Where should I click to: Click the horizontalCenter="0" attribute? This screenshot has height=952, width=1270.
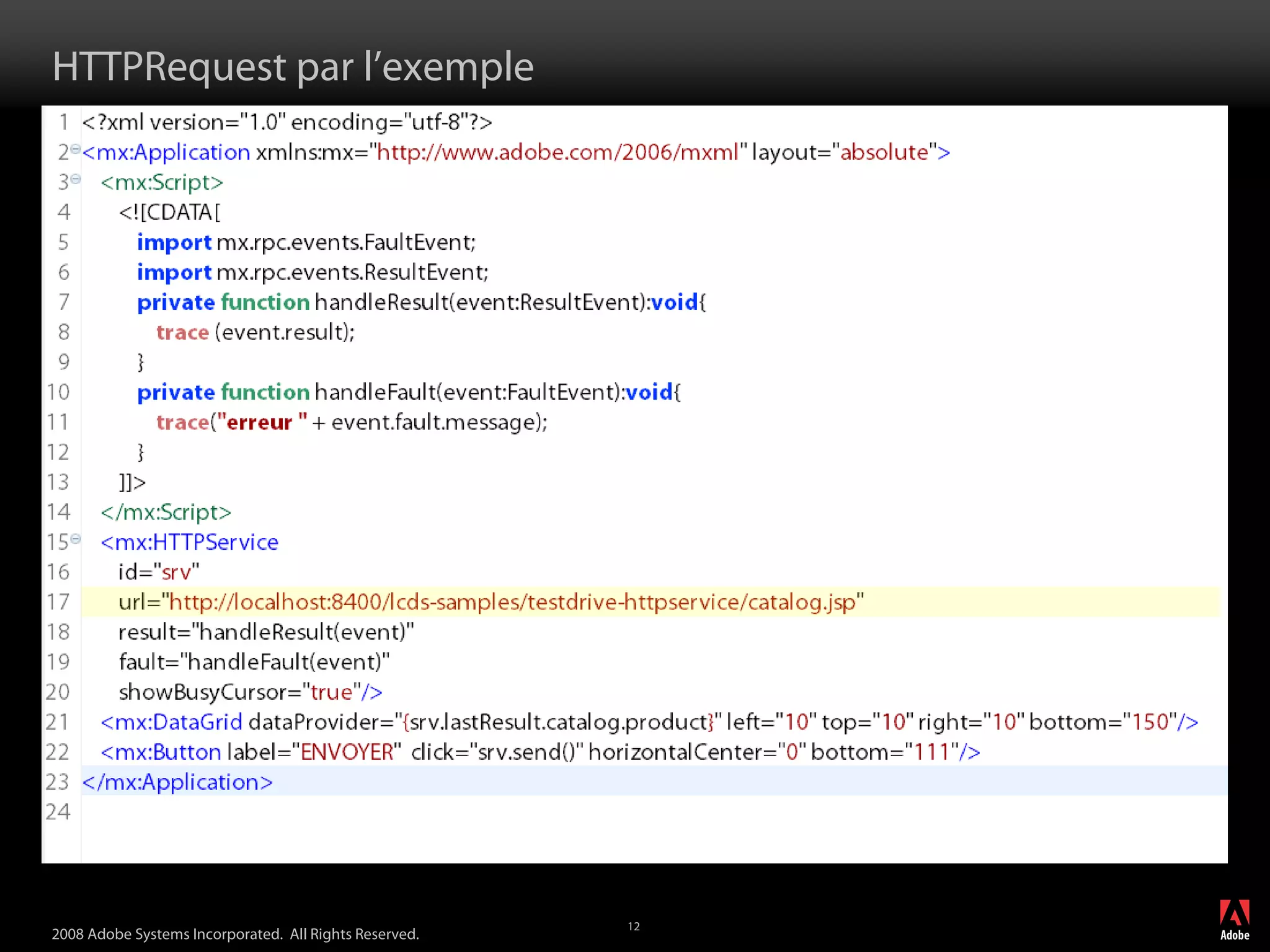click(x=697, y=752)
